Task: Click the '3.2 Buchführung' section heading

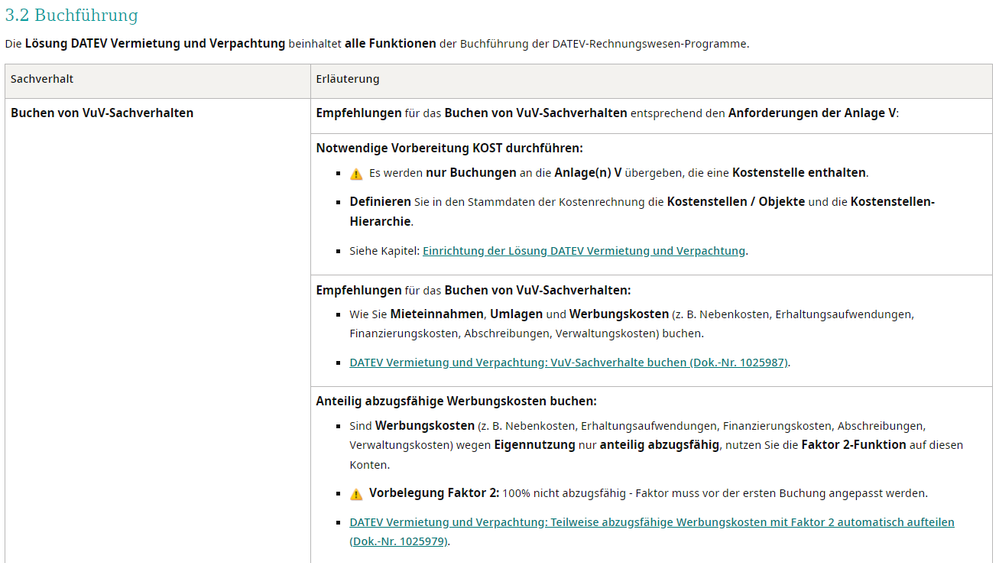Action: (71, 16)
